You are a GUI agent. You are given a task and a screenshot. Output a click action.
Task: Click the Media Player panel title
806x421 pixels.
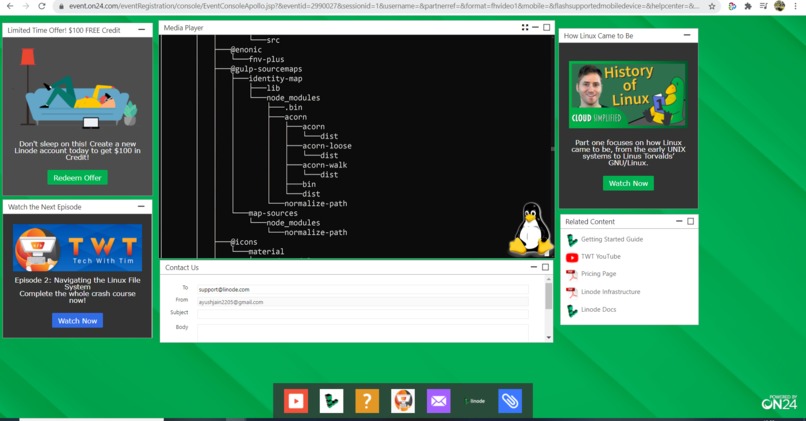pos(183,28)
